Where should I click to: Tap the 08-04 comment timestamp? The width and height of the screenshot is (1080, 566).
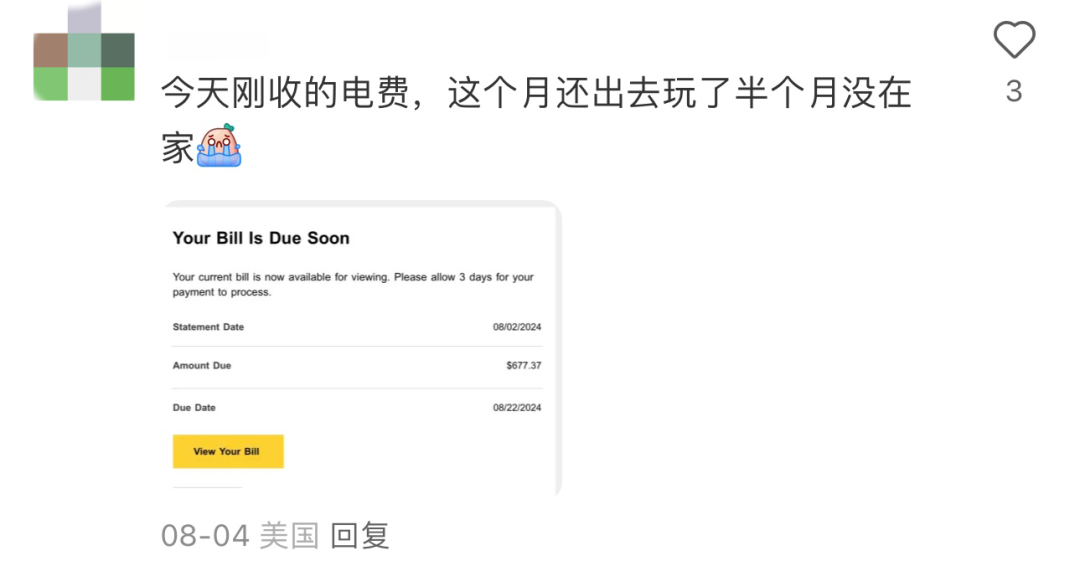tap(205, 536)
